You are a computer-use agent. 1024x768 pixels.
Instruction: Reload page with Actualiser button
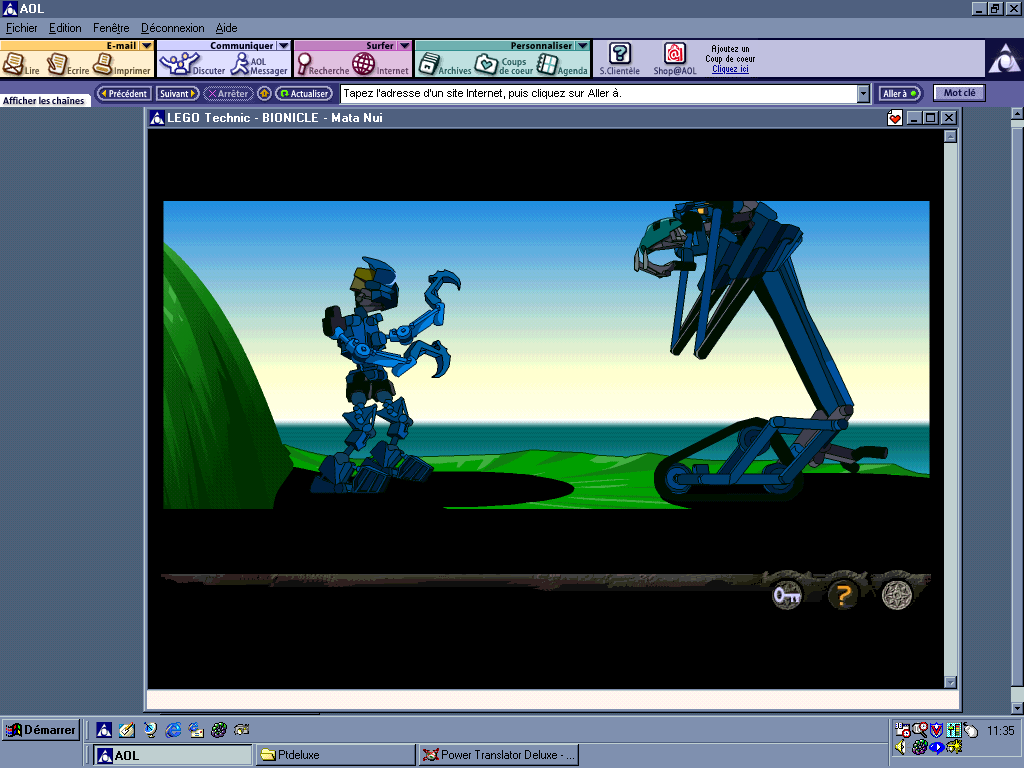pyautogui.click(x=304, y=93)
